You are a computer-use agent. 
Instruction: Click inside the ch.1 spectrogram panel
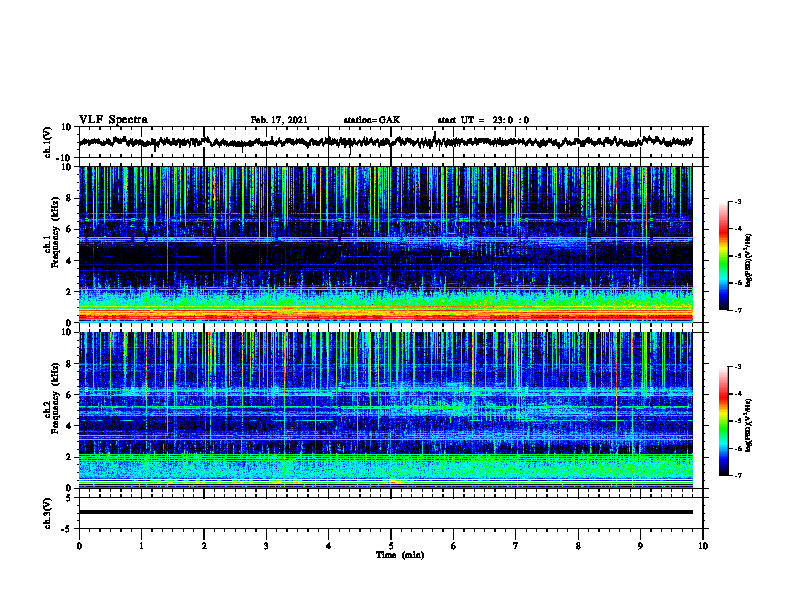click(385, 244)
